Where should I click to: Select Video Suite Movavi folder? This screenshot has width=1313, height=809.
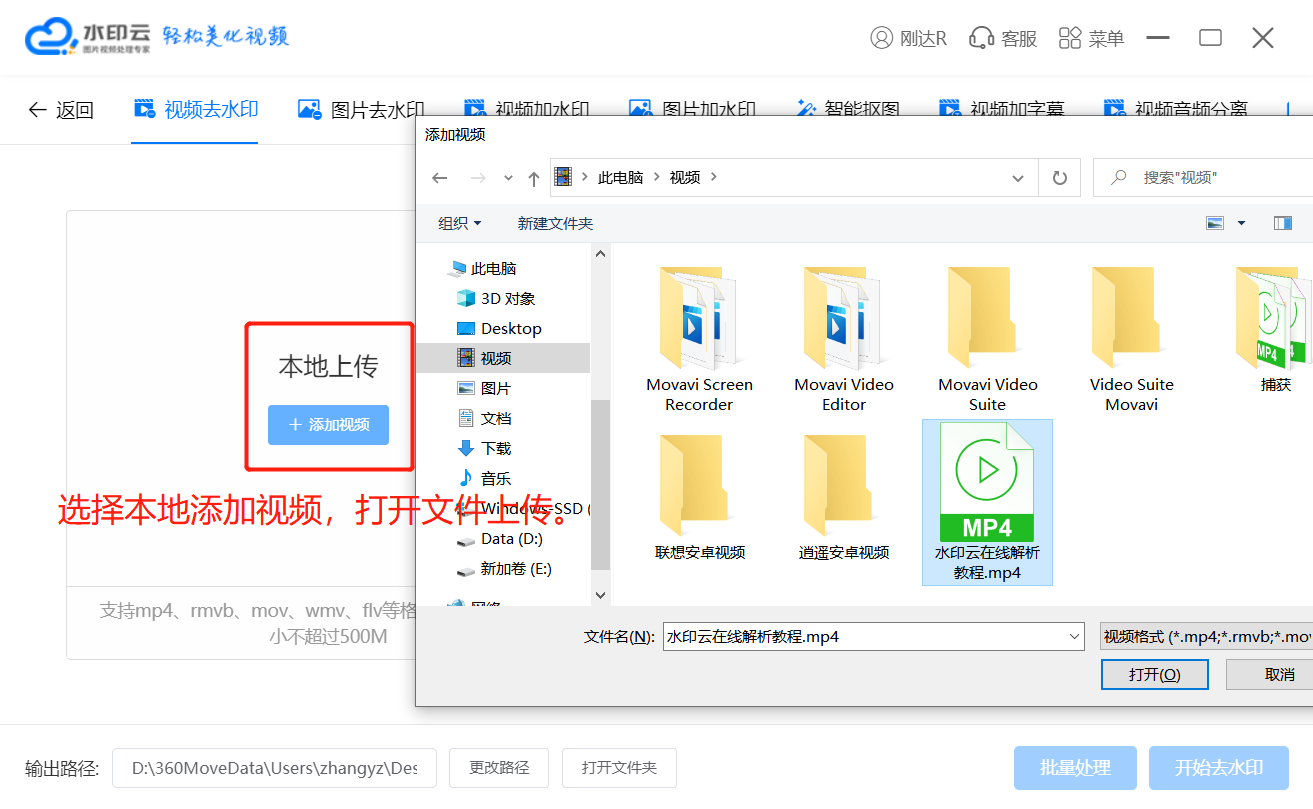click(1131, 340)
